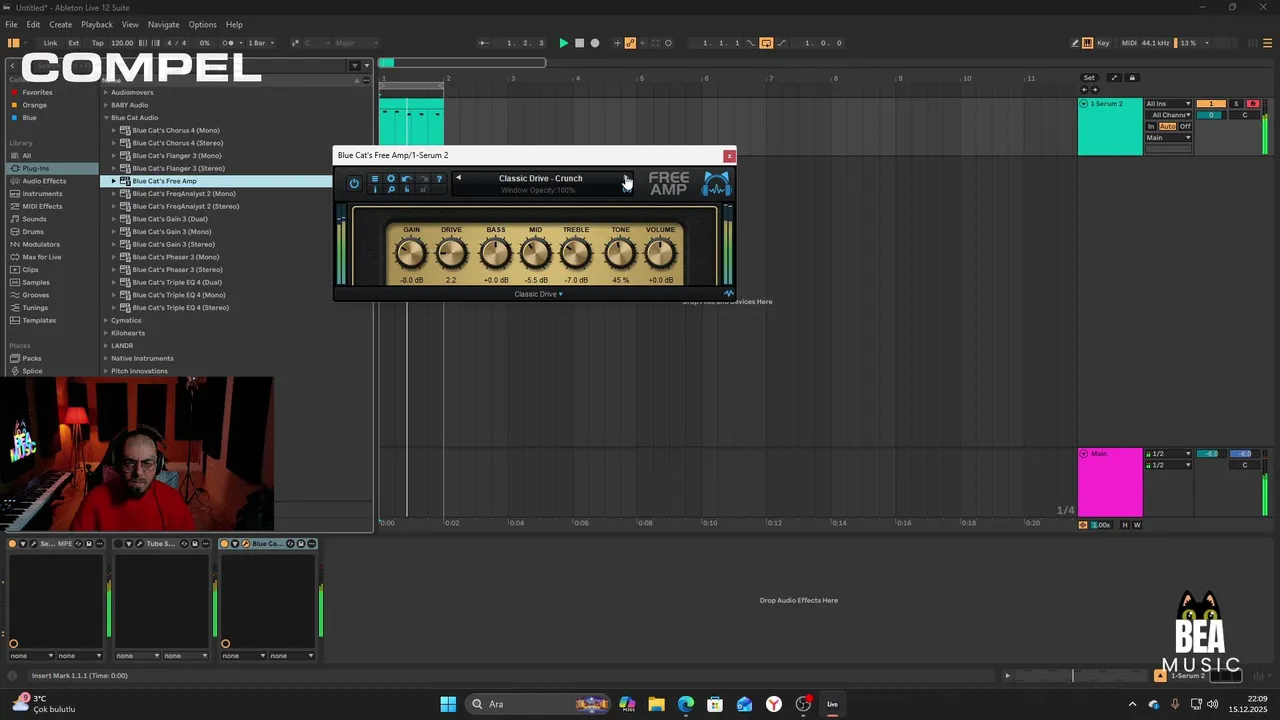Open the Classic Drive model dropdown
1280x720 pixels.
point(538,294)
